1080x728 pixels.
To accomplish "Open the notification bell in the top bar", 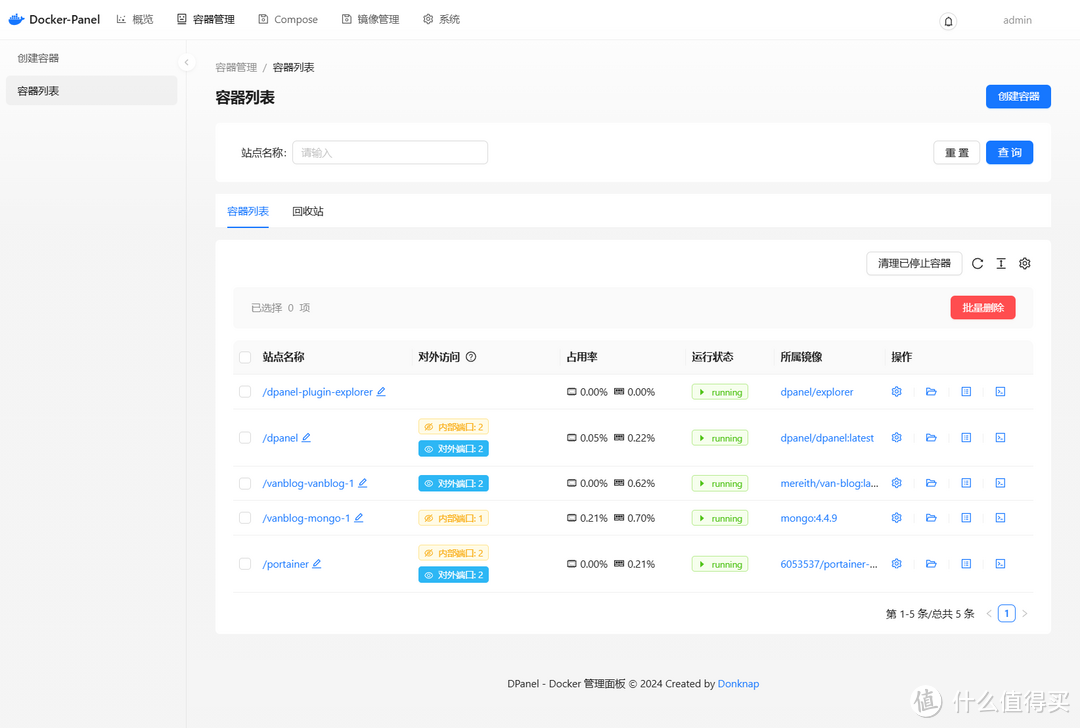I will 947,19.
